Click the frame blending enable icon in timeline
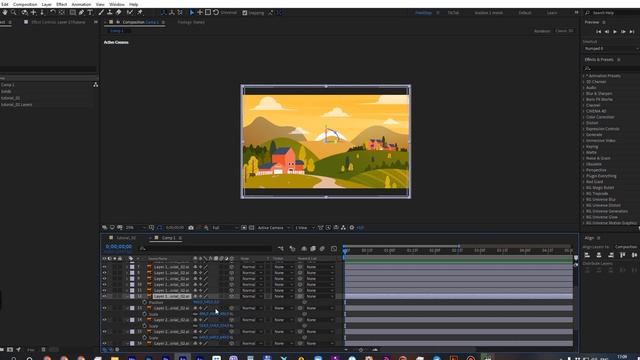 [x=313, y=249]
